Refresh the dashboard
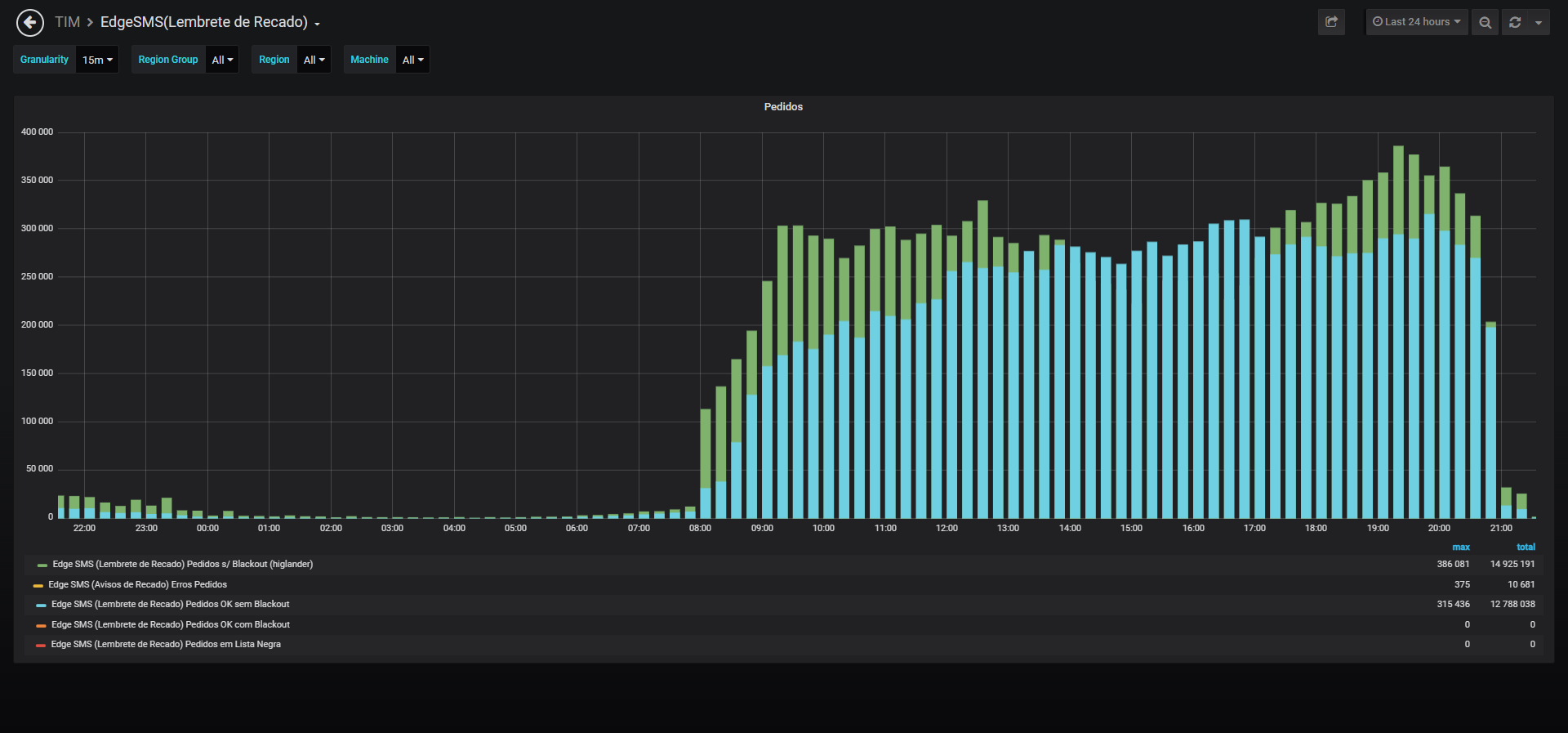 (x=1515, y=22)
